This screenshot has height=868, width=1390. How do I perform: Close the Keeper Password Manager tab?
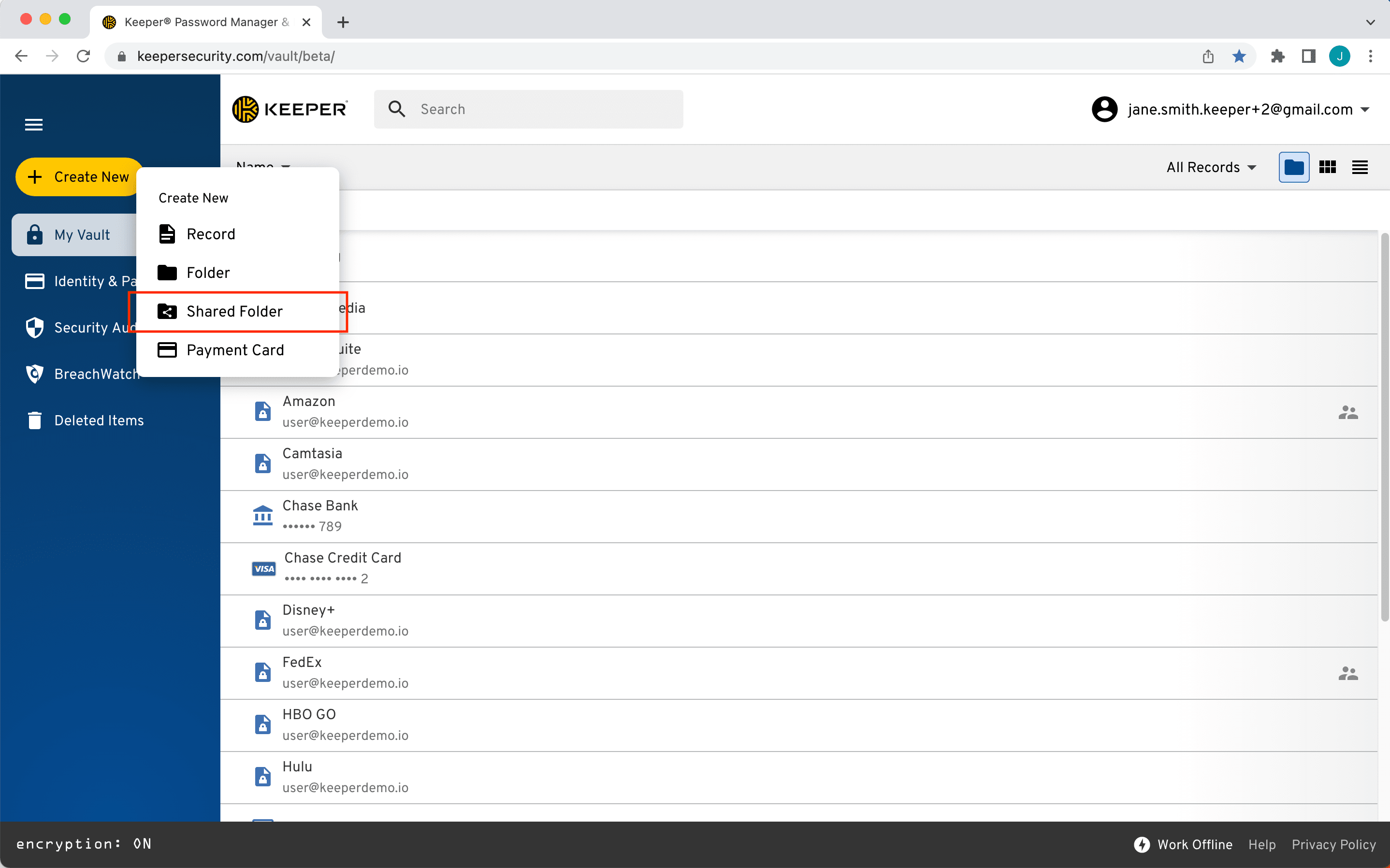coord(306,22)
